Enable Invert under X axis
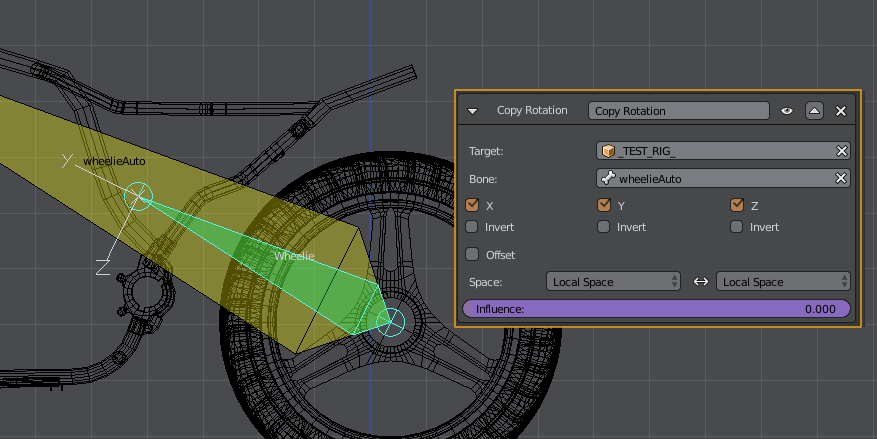This screenshot has width=877, height=439. click(472, 226)
